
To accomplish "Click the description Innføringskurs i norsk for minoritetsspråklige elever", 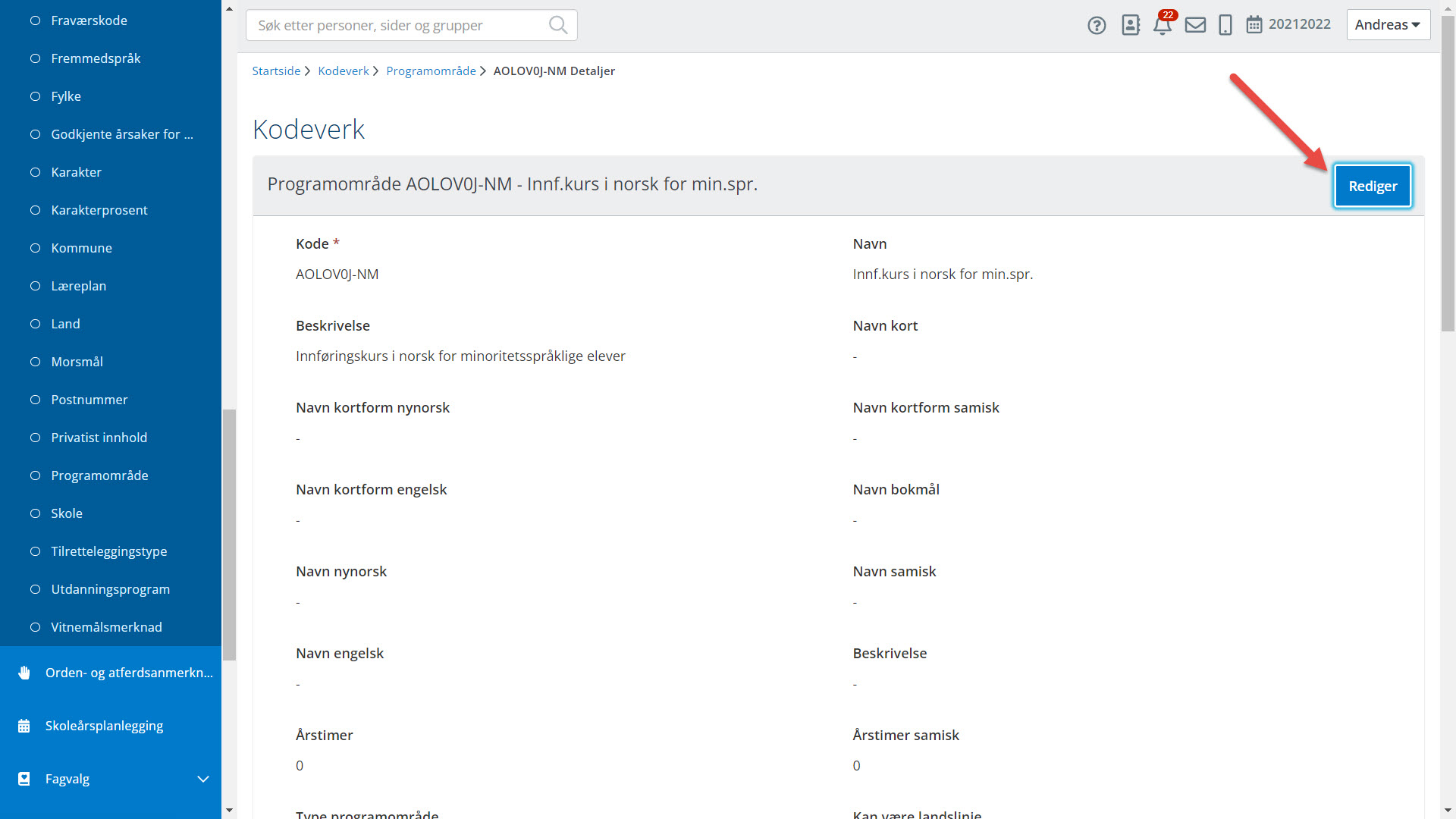I will tap(460, 356).
